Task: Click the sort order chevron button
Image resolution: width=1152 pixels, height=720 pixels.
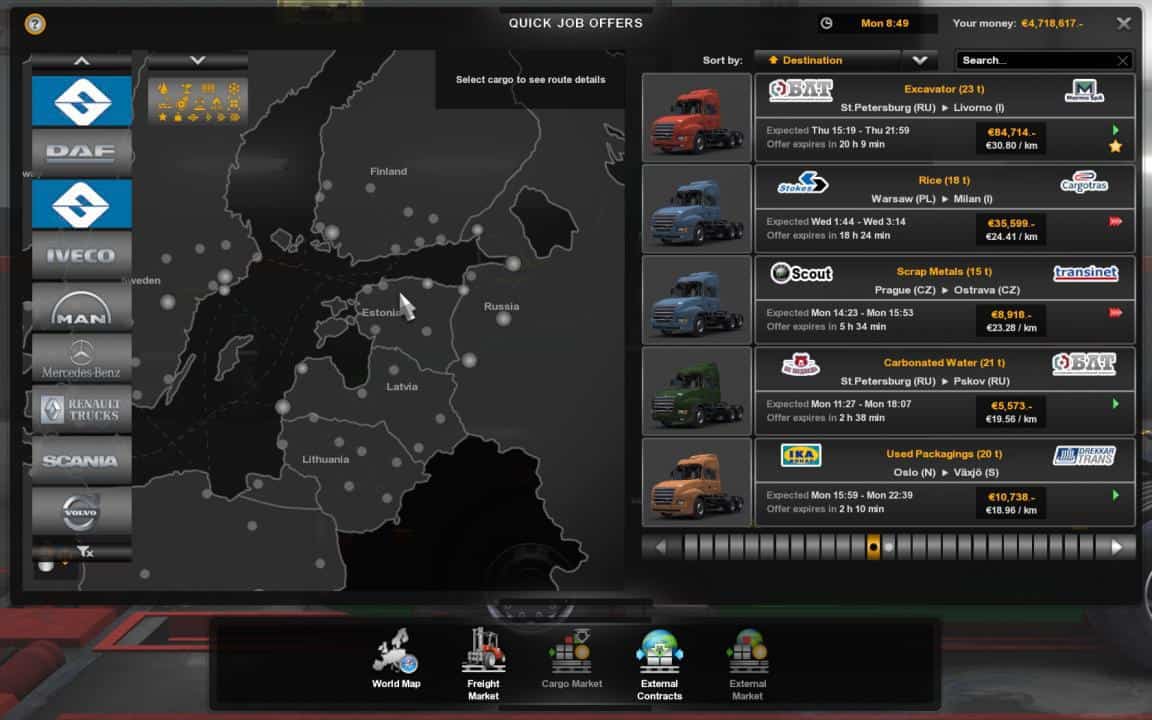Action: [x=919, y=60]
